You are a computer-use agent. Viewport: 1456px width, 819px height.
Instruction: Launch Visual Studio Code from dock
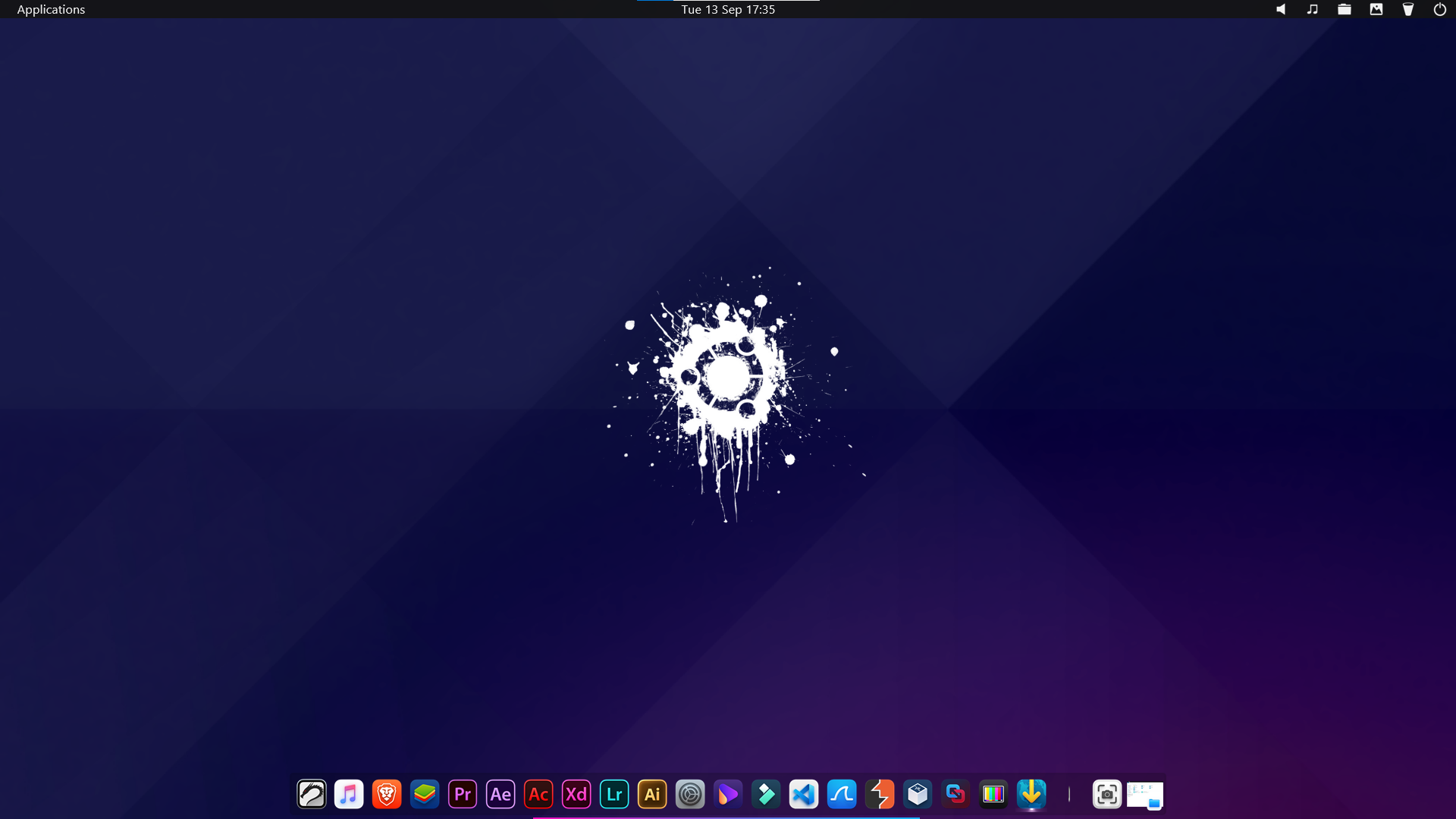point(804,794)
